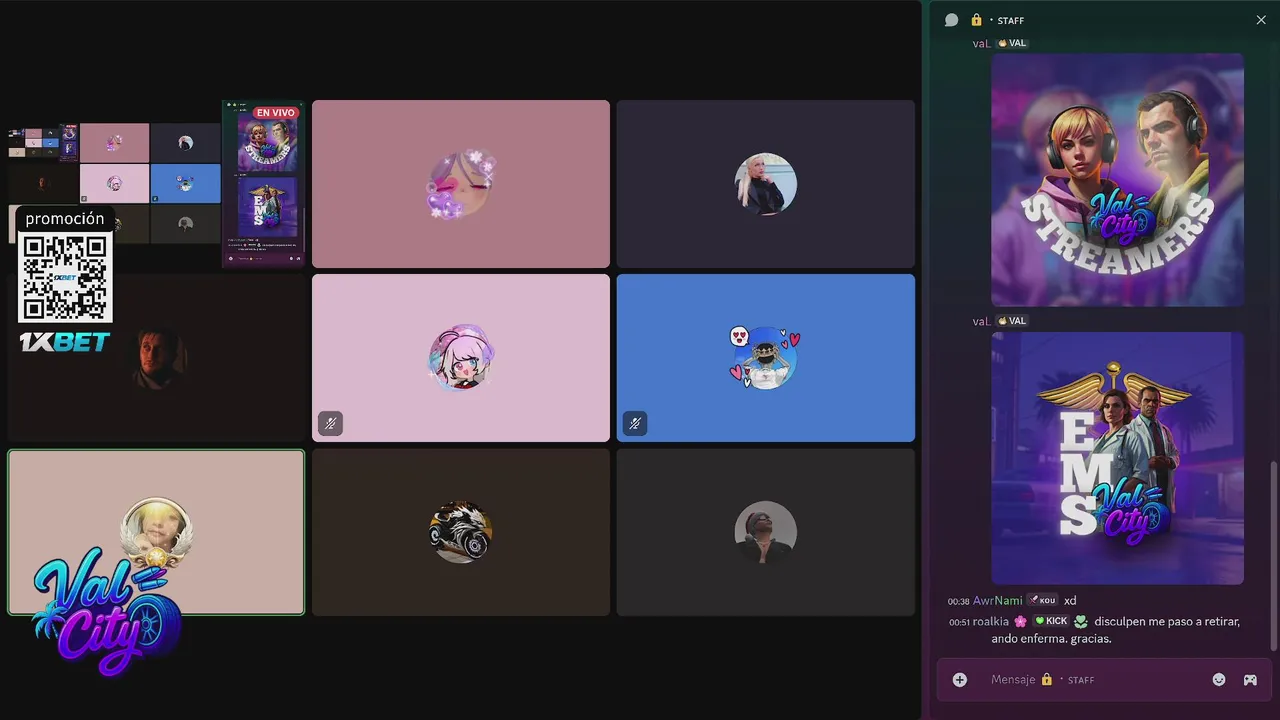
Task: Select the green-outlined speaking user tile
Action: click(156, 532)
